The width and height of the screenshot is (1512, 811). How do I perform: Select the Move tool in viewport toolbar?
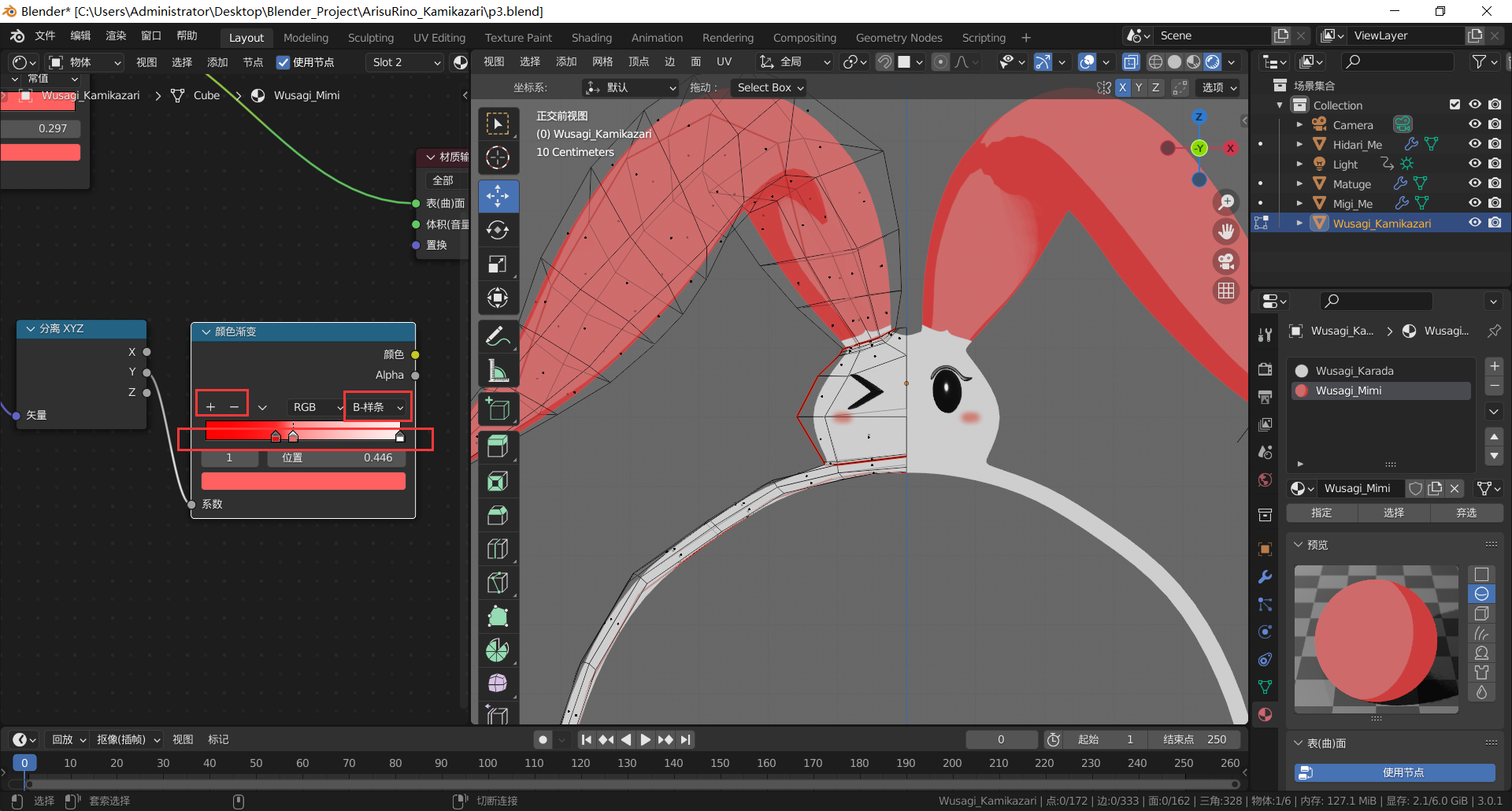click(x=498, y=196)
